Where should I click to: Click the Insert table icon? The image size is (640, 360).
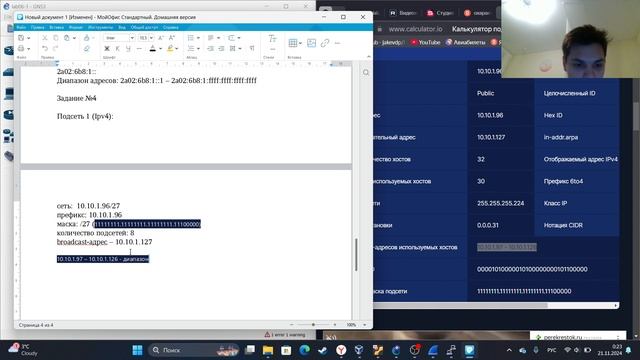click(293, 43)
